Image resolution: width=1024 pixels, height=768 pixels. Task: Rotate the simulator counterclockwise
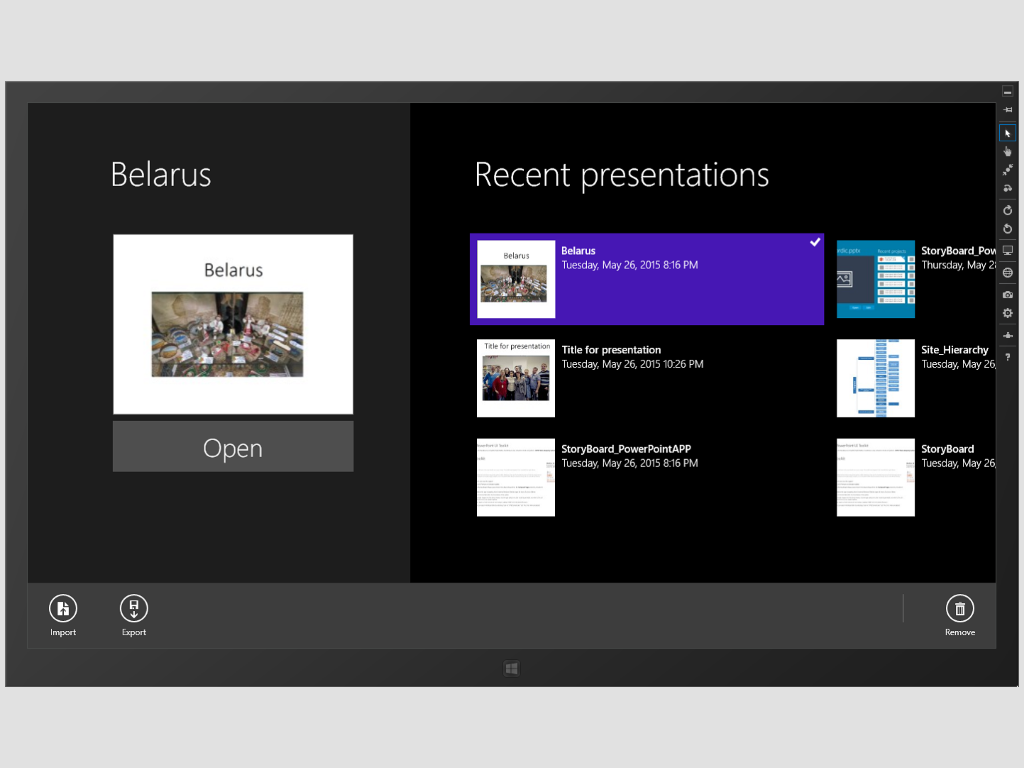pyautogui.click(x=1007, y=229)
